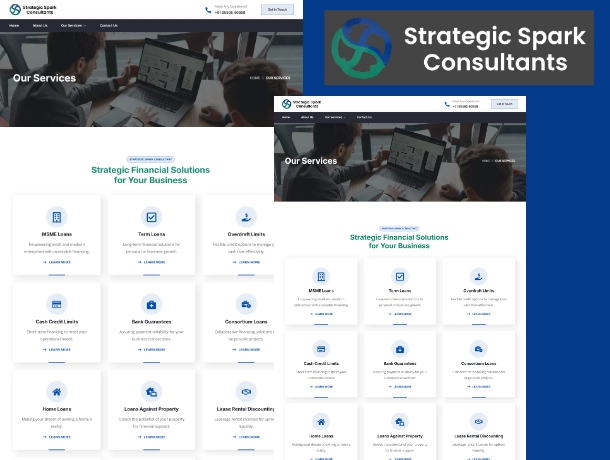Go to Home in left page navbar

(x=14, y=26)
